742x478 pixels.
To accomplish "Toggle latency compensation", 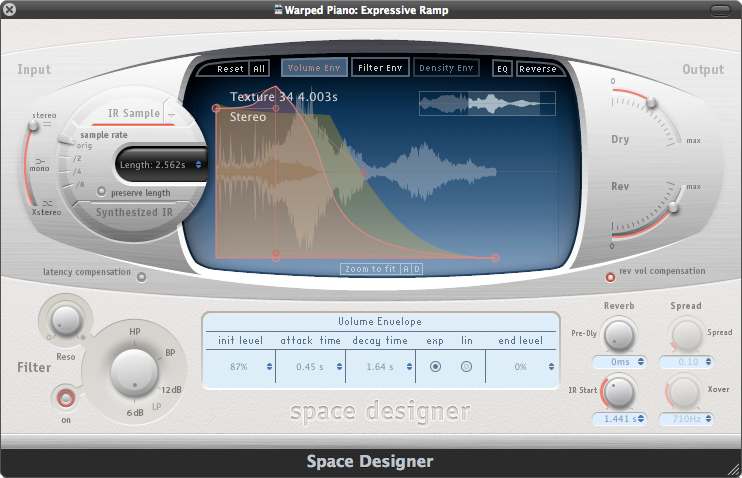I will click(141, 277).
